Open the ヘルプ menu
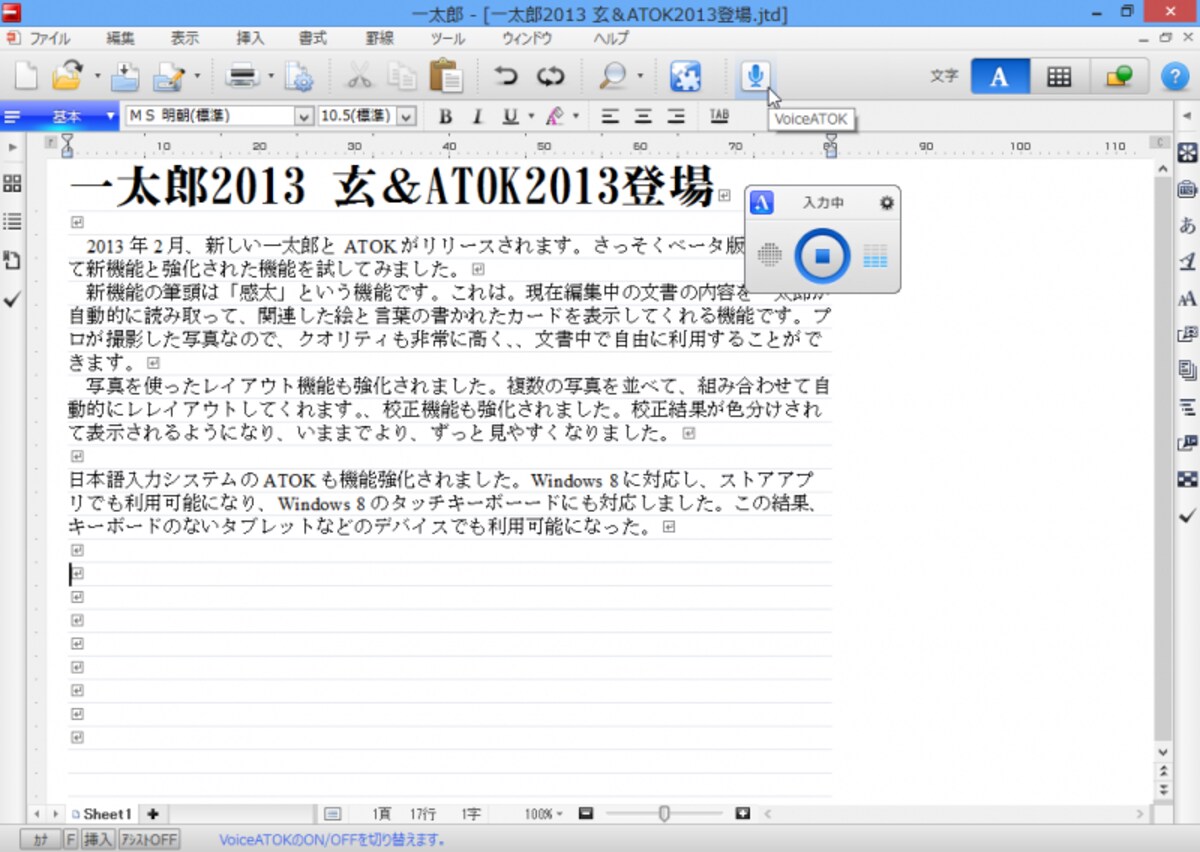1200x852 pixels. pyautogui.click(x=611, y=38)
